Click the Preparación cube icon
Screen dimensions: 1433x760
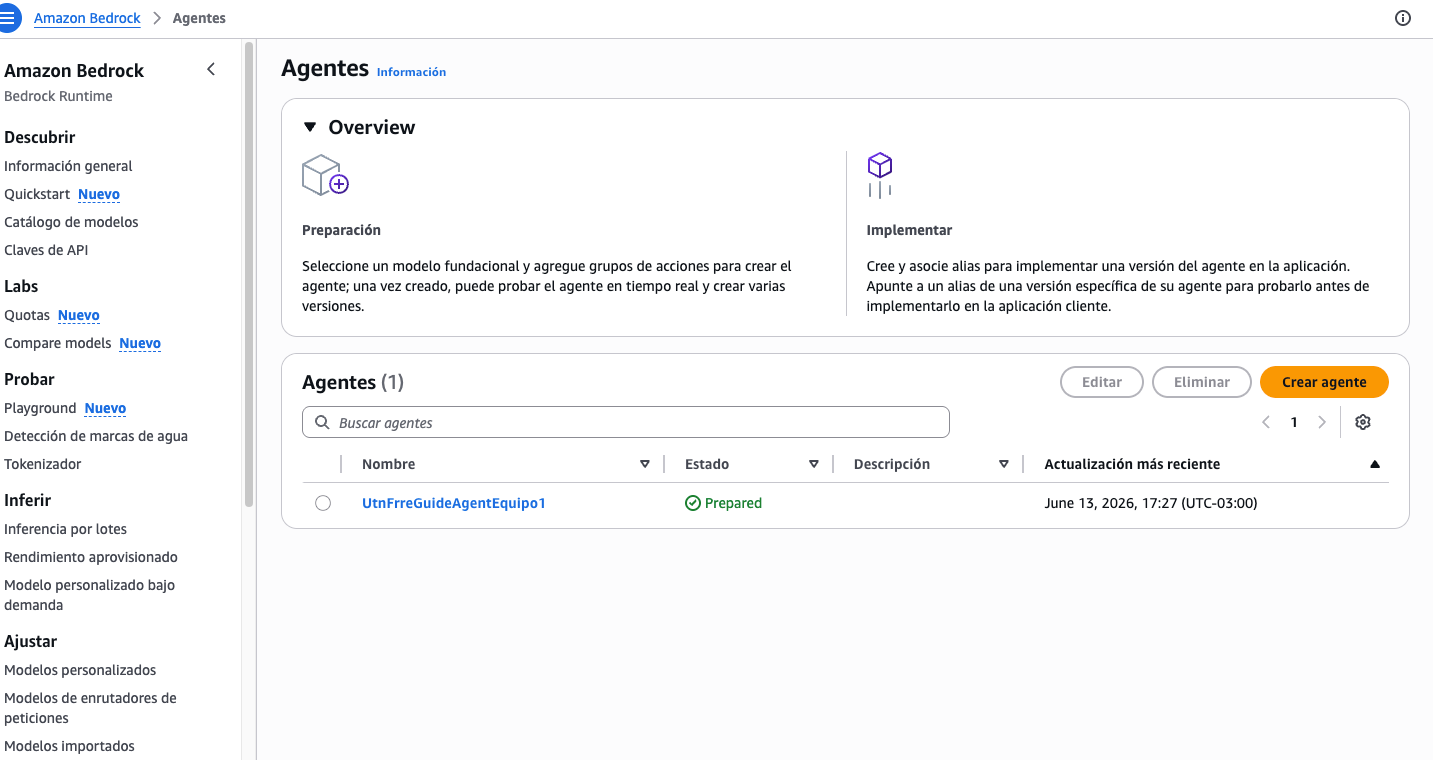click(x=325, y=175)
